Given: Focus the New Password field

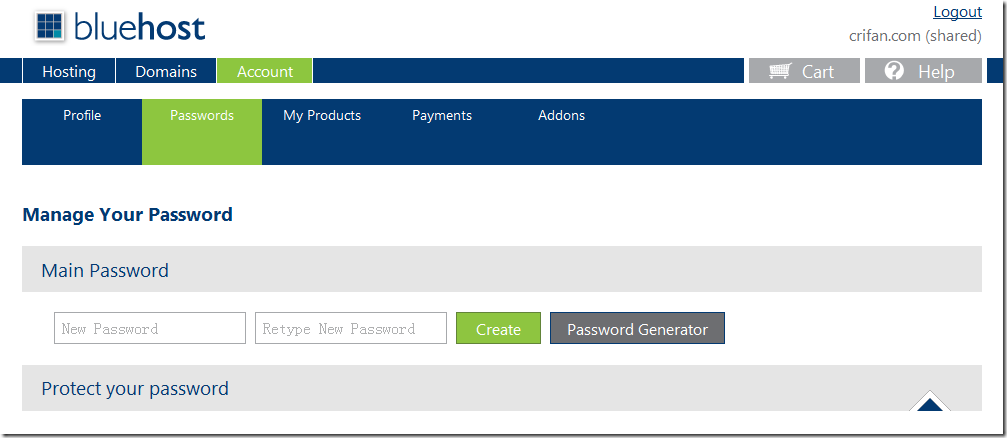Looking at the screenshot, I should pyautogui.click(x=150, y=328).
